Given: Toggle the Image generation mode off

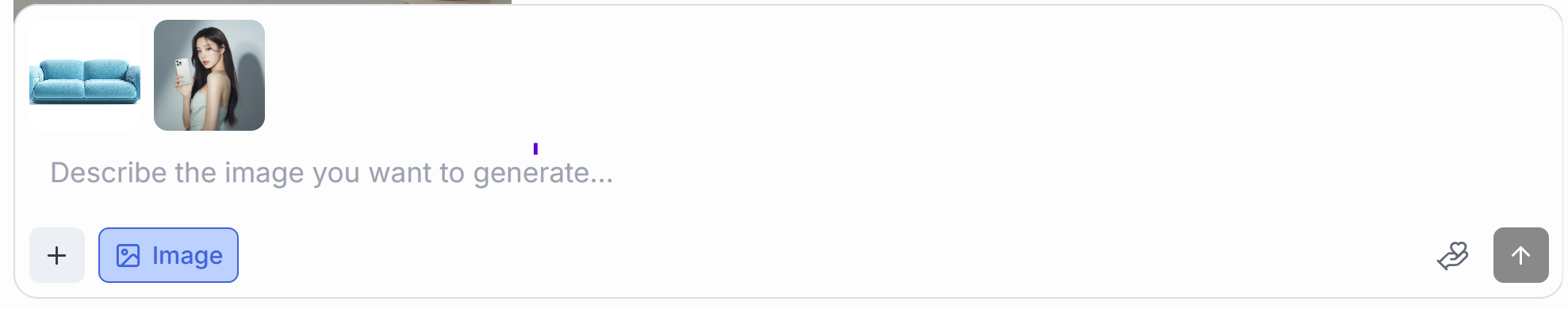Looking at the screenshot, I should click(x=168, y=255).
